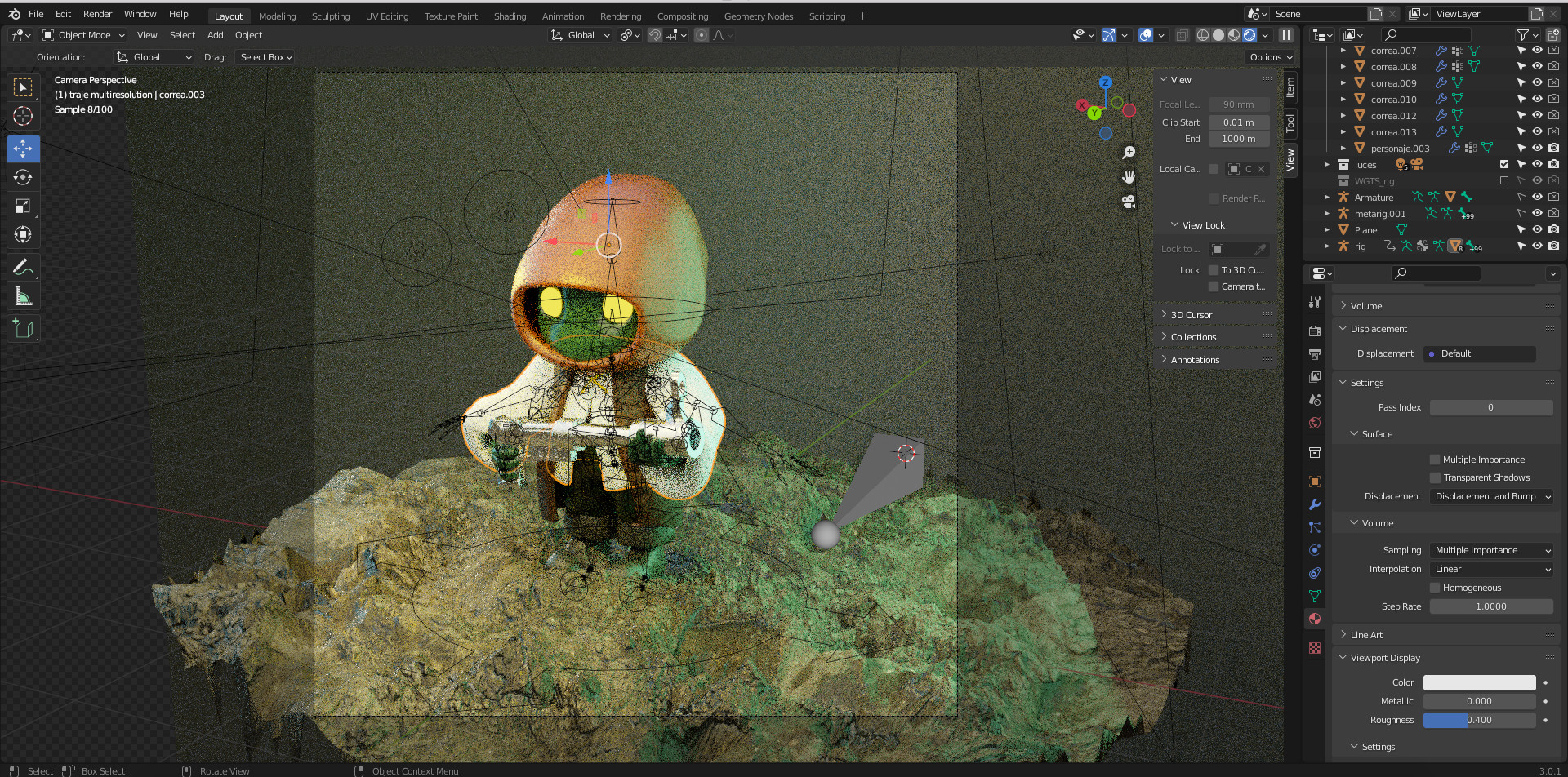Hide personaje.003 with its eye icon

(x=1537, y=148)
